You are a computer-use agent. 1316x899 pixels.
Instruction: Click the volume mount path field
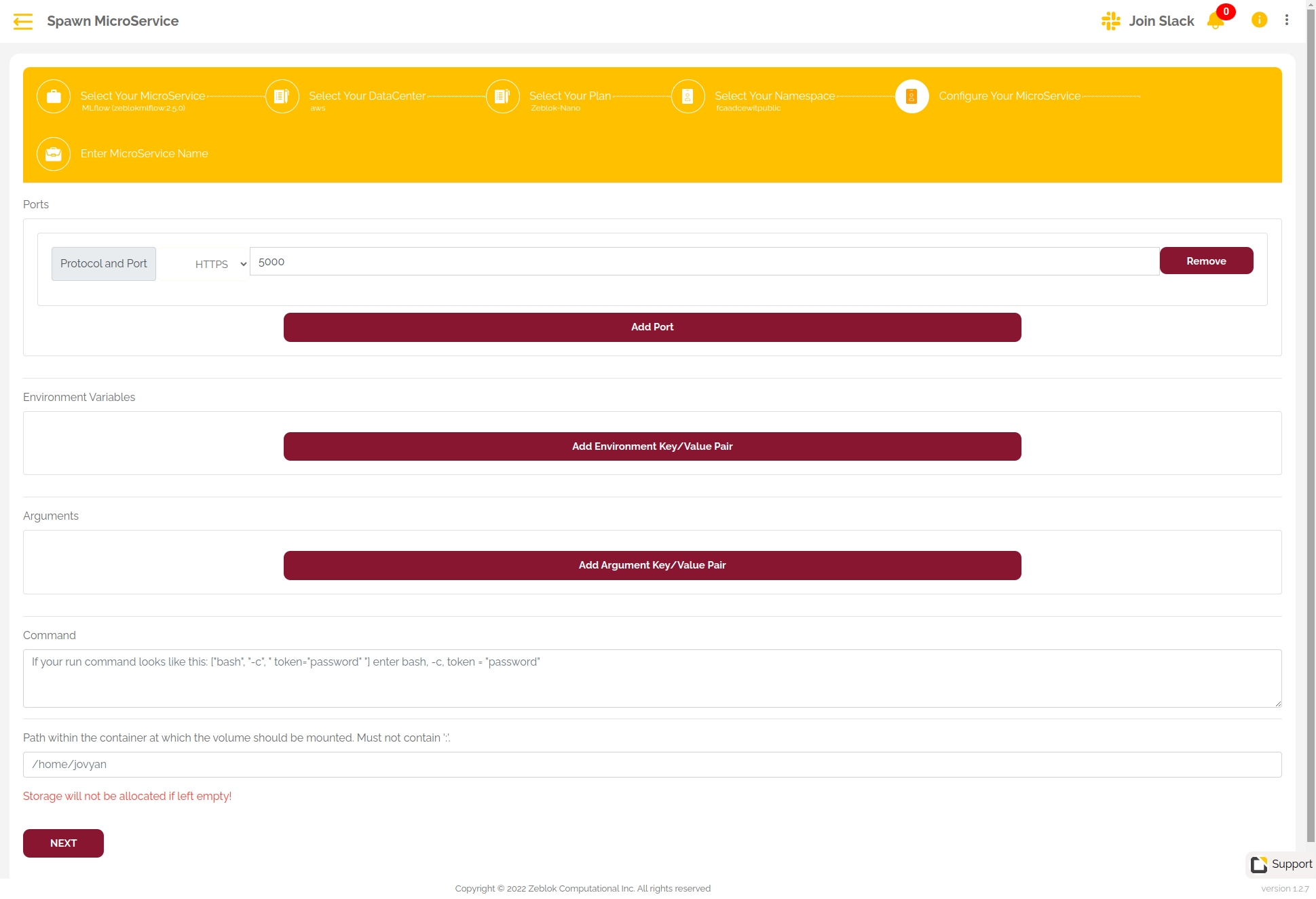pyautogui.click(x=652, y=765)
